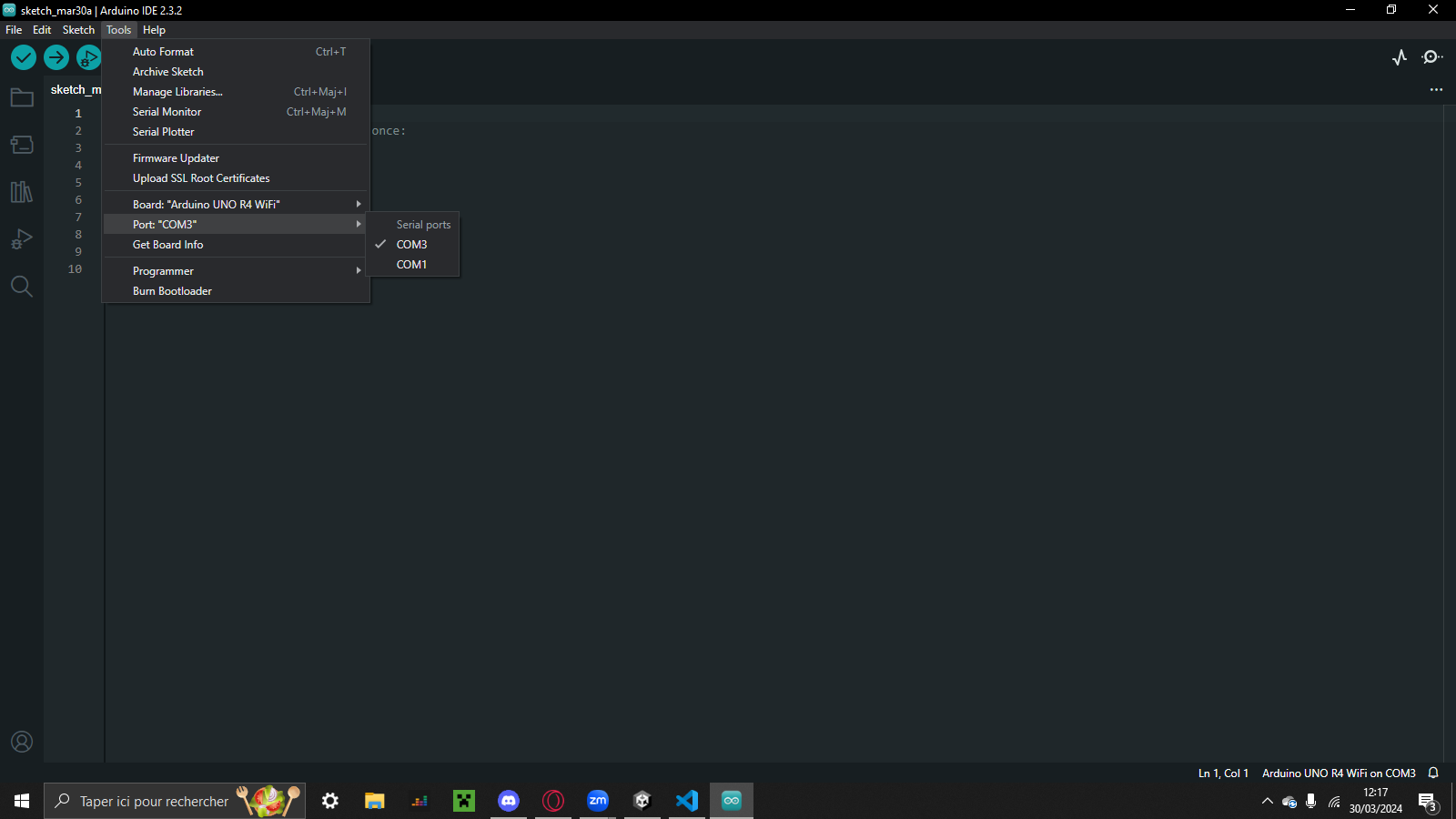This screenshot has width=1456, height=819.
Task: Open the Help menu
Action: point(154,30)
